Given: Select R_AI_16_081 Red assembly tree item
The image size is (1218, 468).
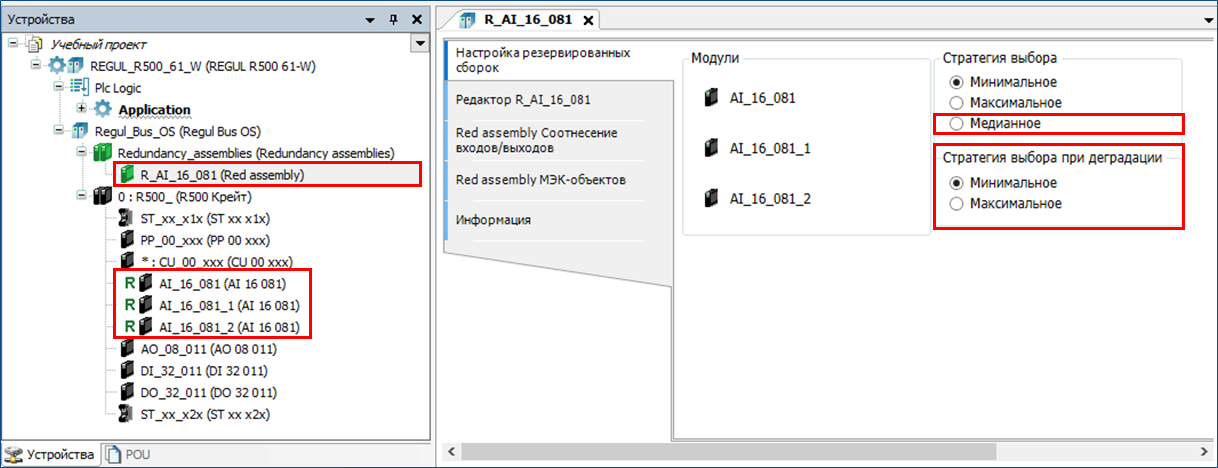Looking at the screenshot, I should (222, 175).
